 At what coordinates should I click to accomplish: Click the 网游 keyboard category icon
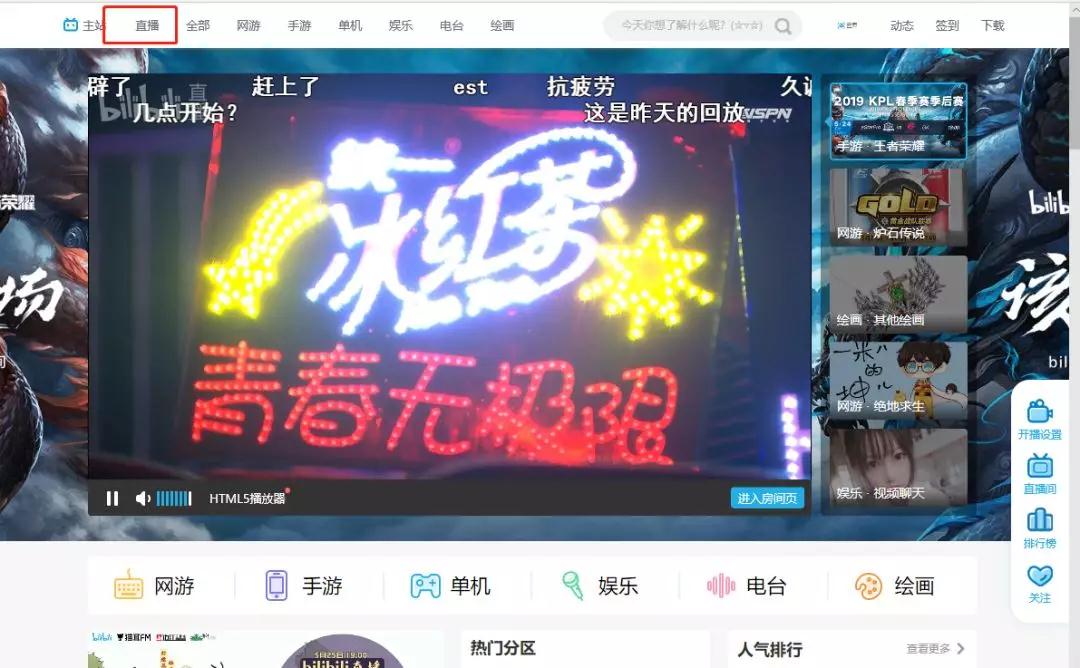pyautogui.click(x=128, y=585)
